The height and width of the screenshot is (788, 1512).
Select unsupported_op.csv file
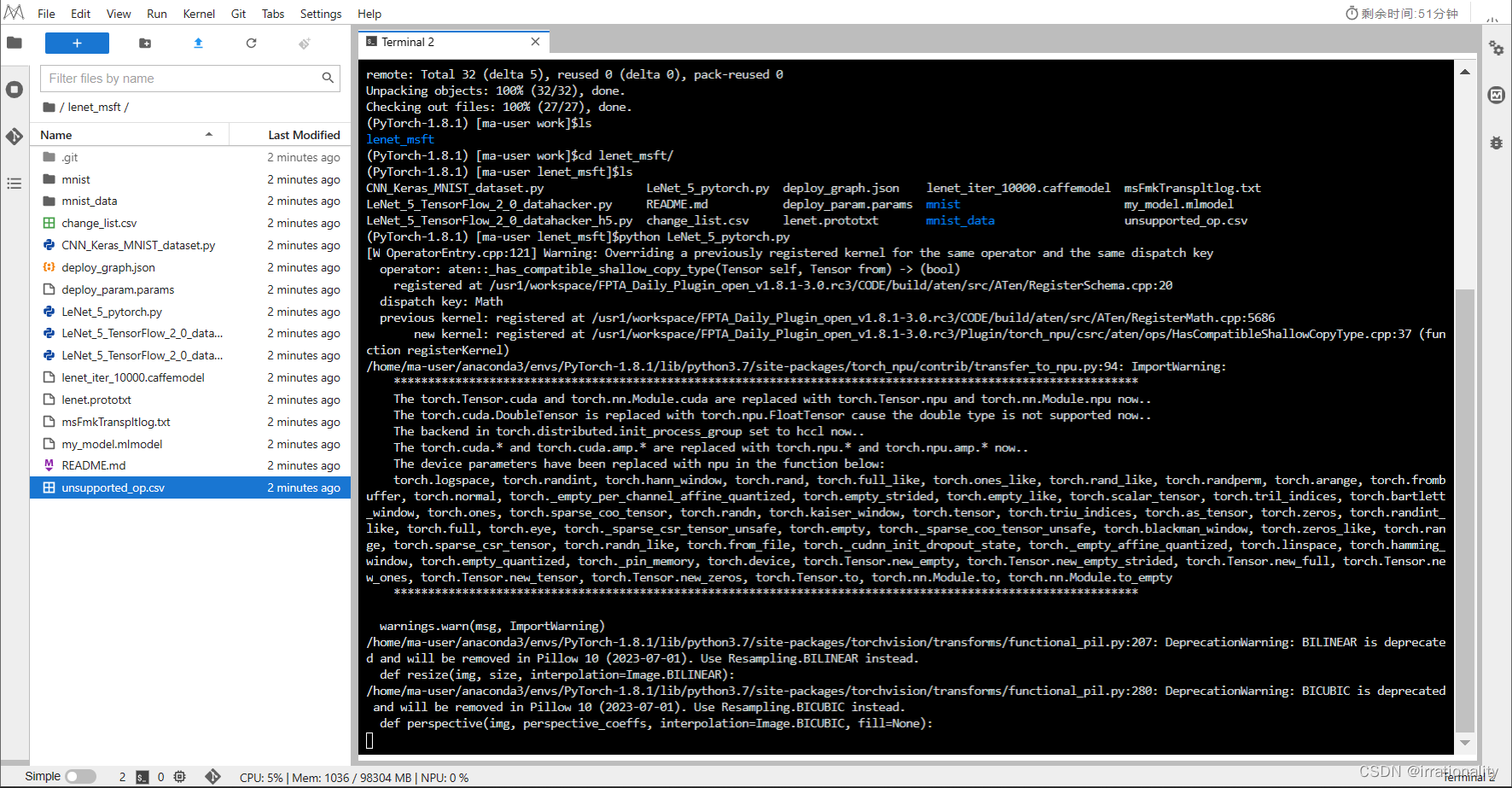(x=190, y=487)
